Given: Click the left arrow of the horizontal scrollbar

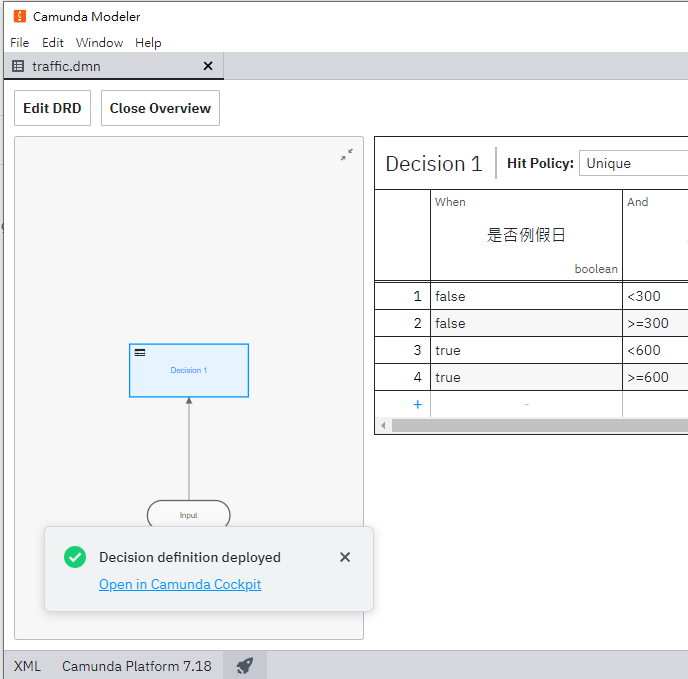Looking at the screenshot, I should [383, 425].
